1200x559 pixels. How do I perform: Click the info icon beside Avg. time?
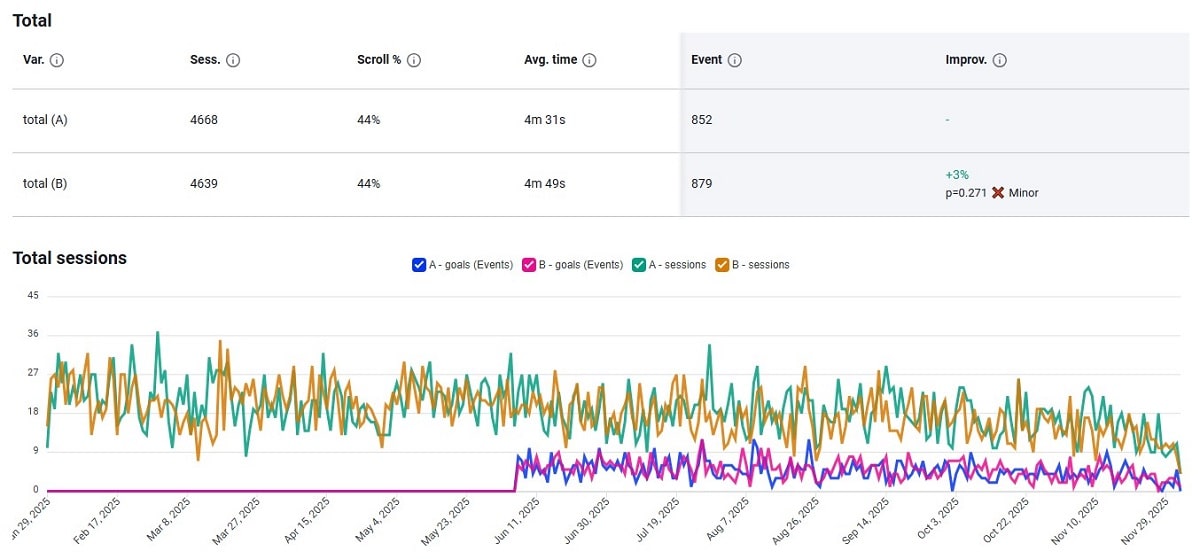(x=590, y=60)
